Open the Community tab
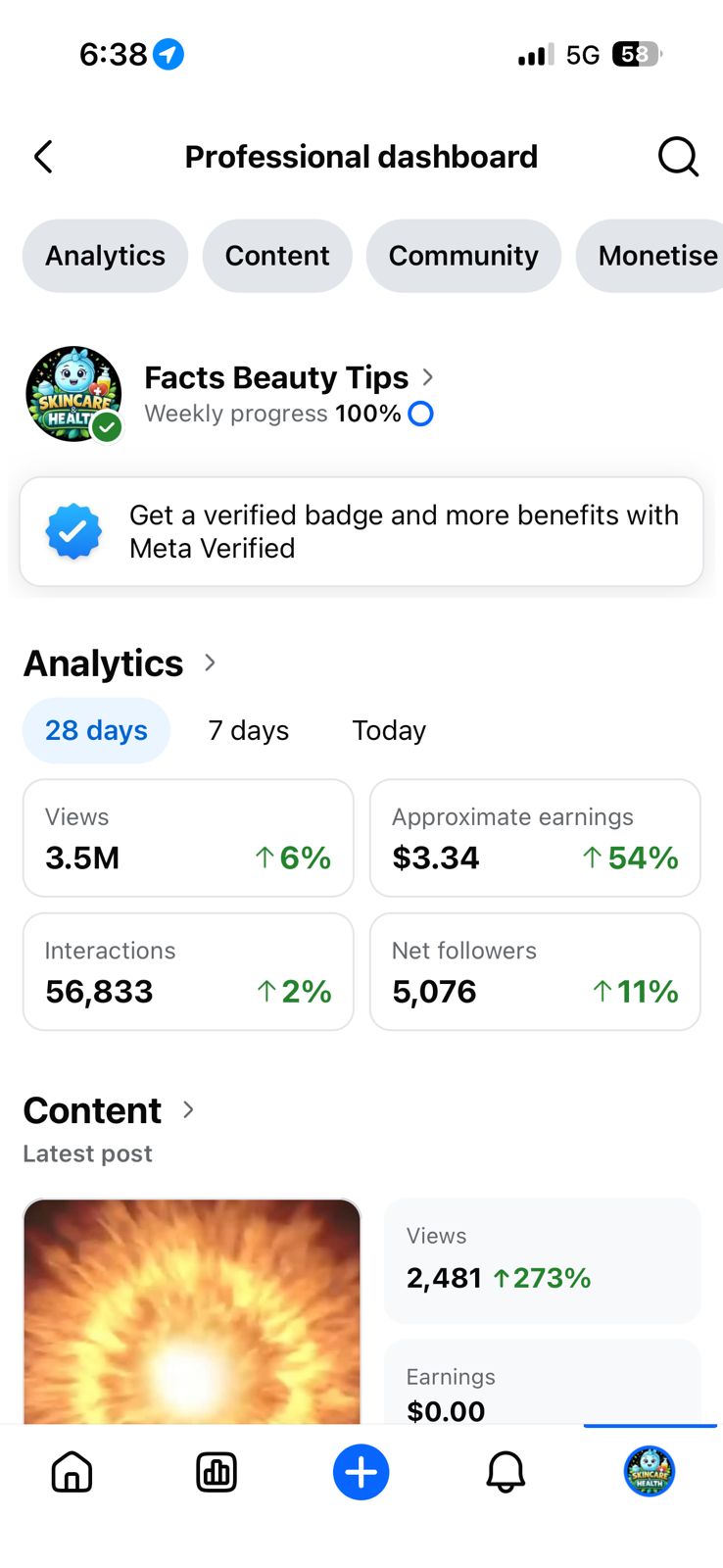Image resolution: width=723 pixels, height=1568 pixels. click(463, 256)
